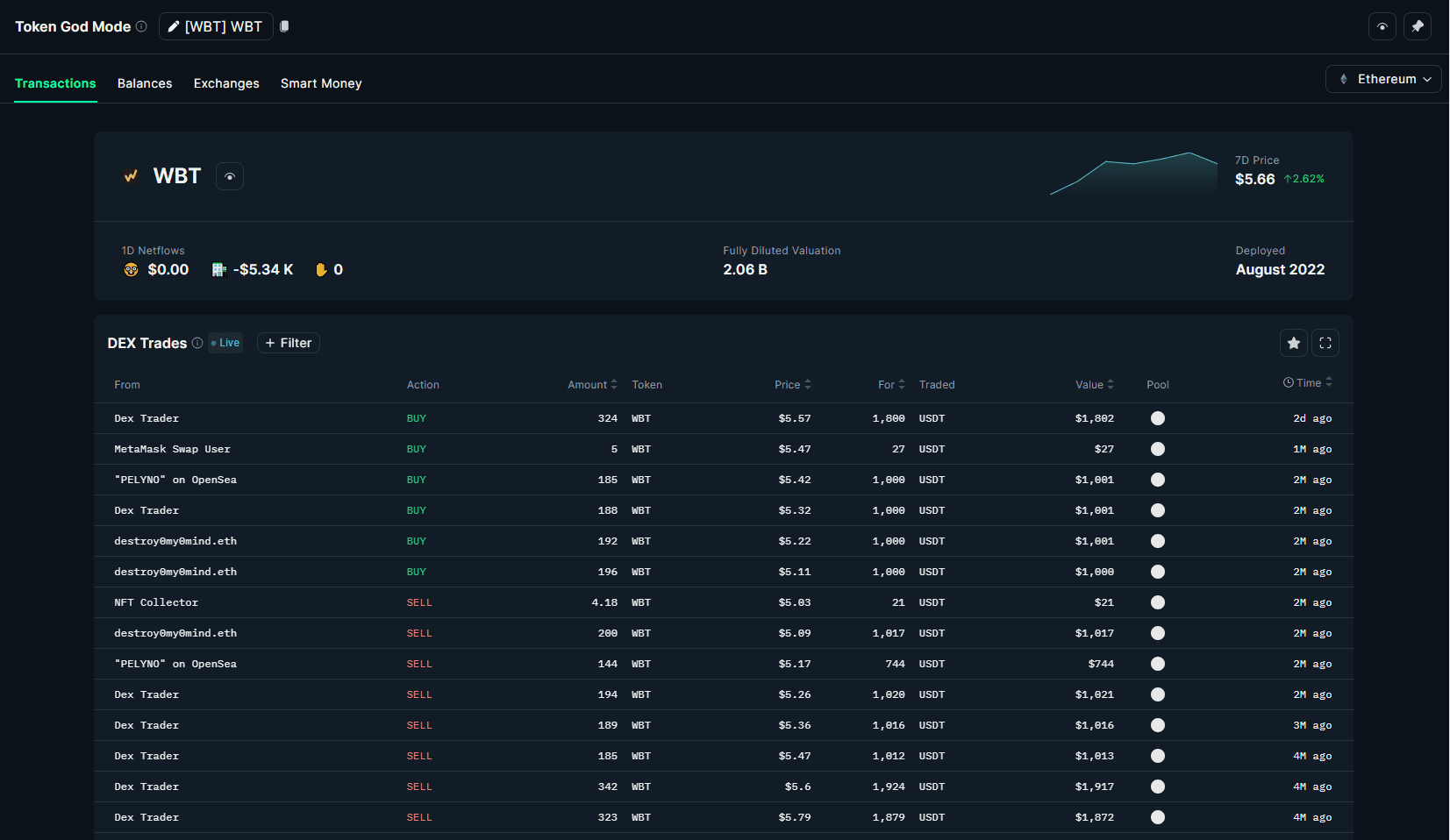1450x840 pixels.
Task: Click the DEX Trades info icon
Action: [x=196, y=343]
